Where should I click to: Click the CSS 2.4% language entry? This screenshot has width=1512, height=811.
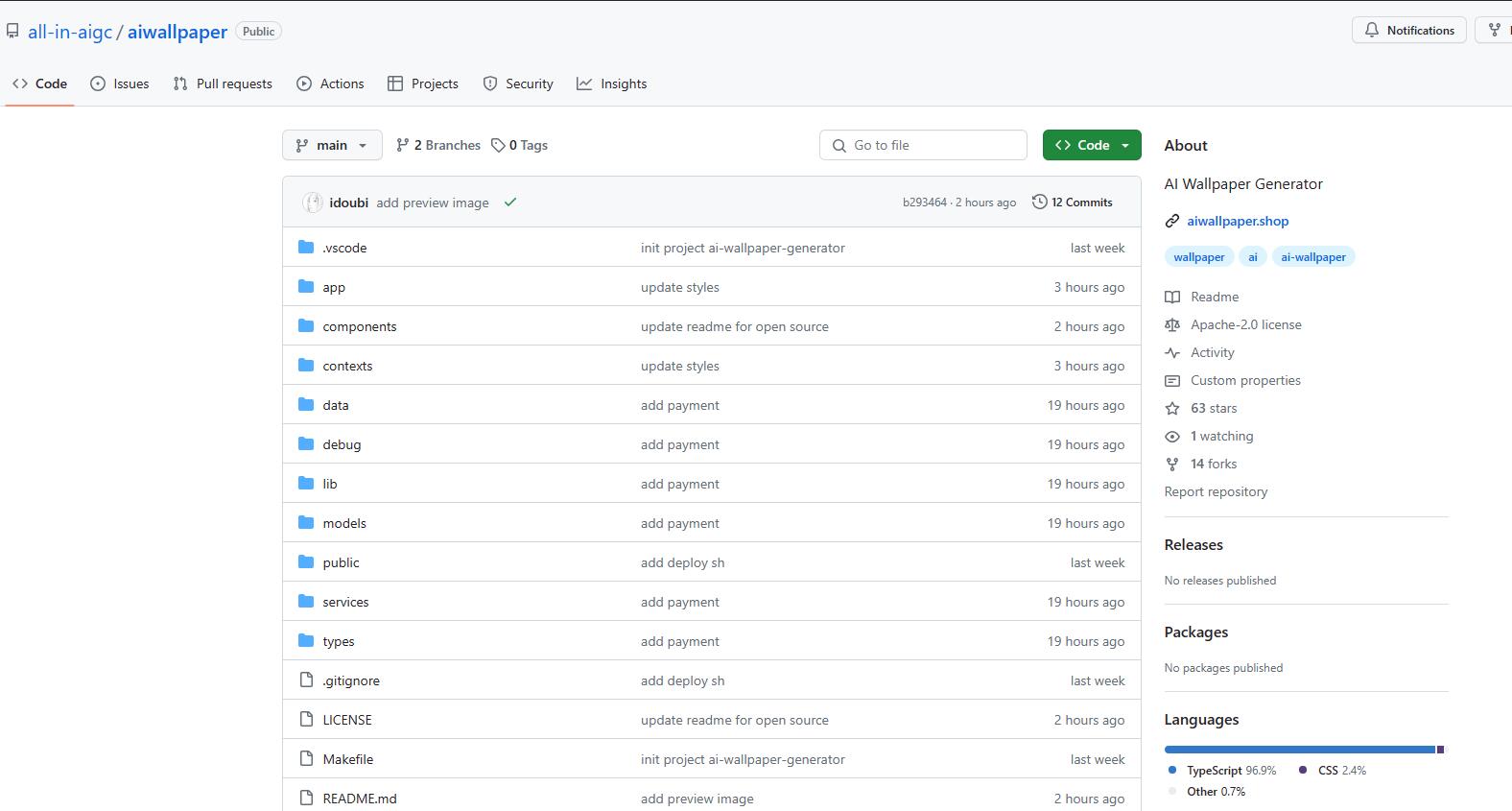[x=1333, y=771]
